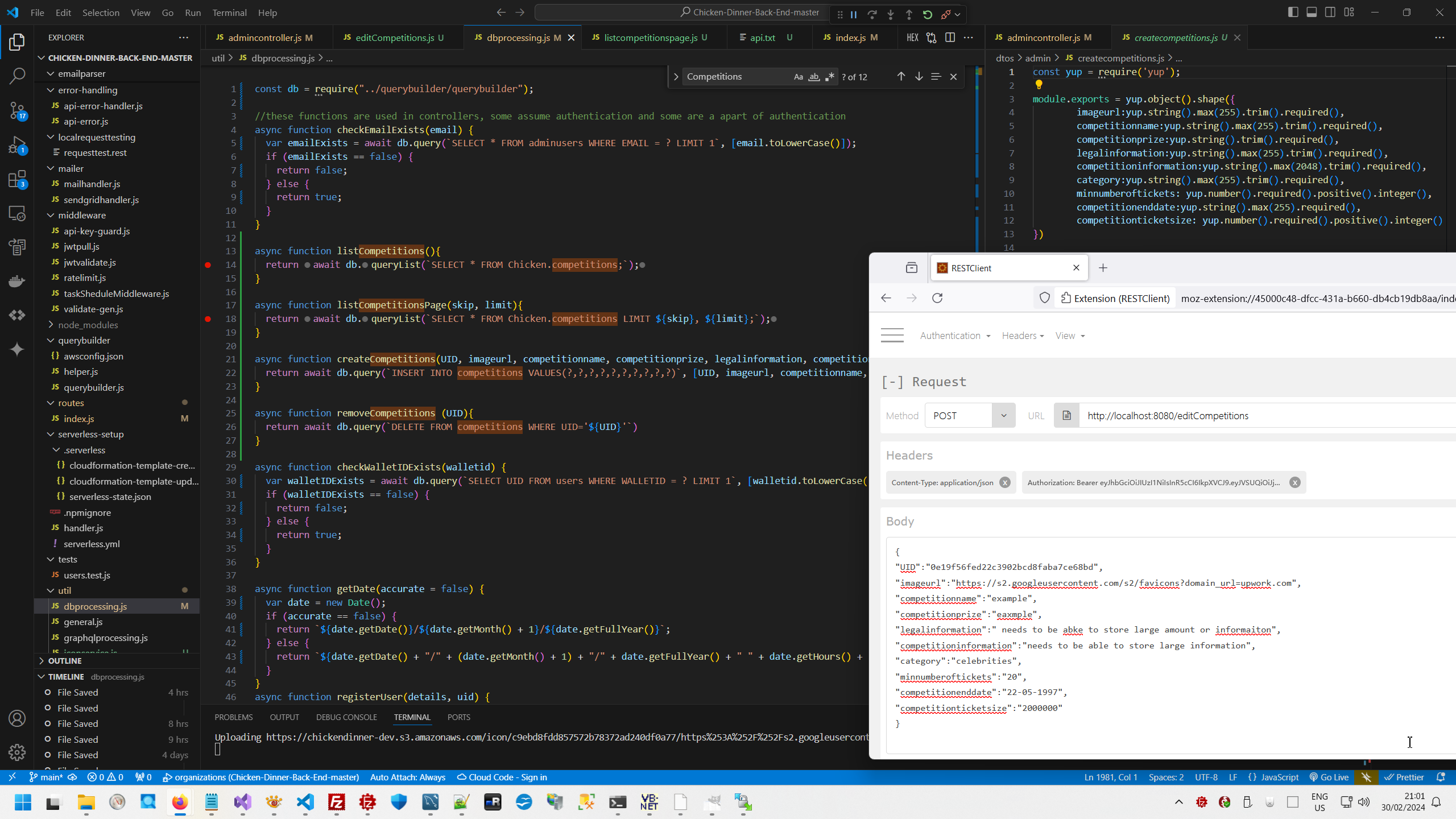Open Source Control view icon

(x=17, y=110)
